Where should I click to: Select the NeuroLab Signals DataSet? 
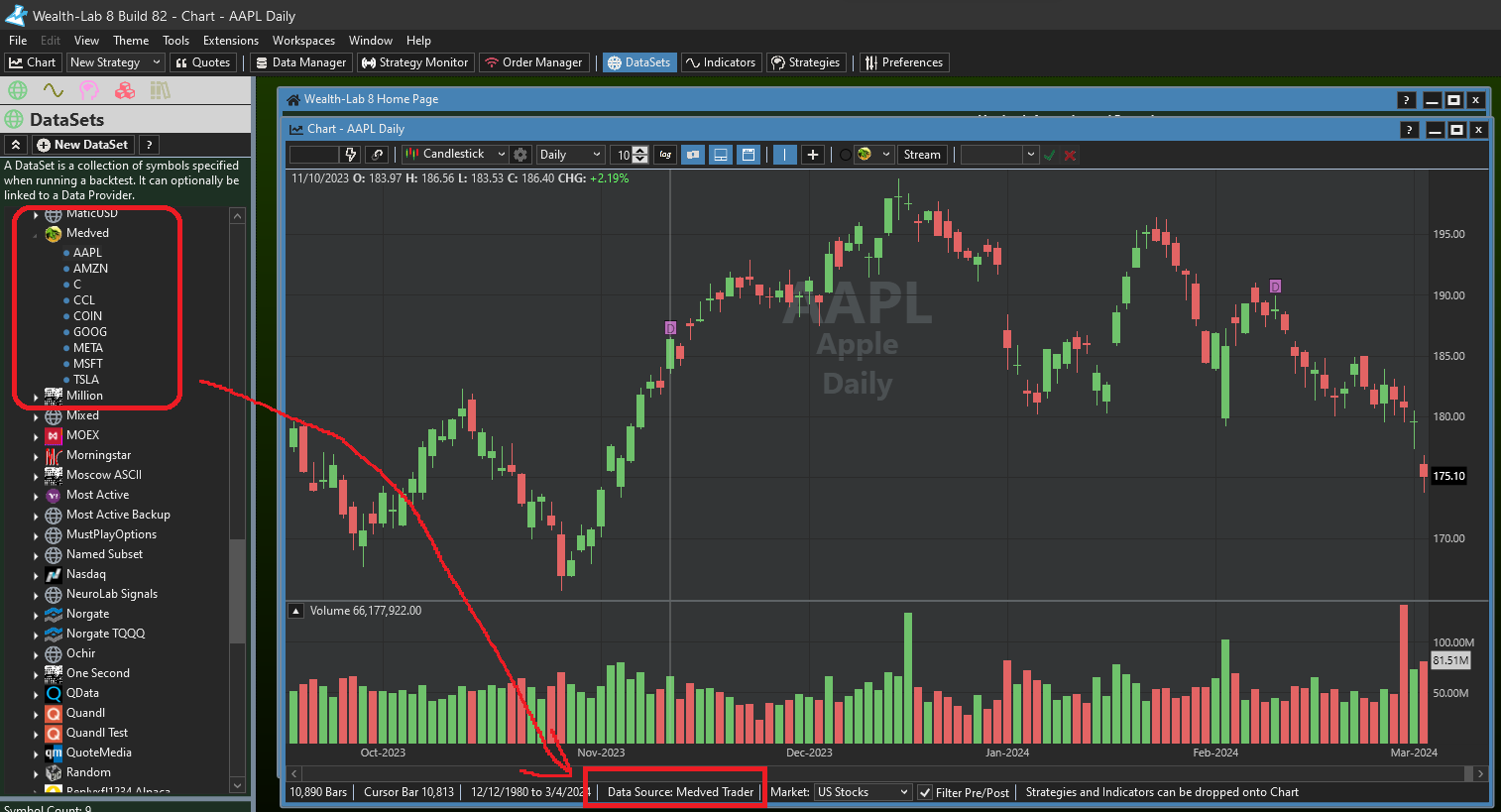112,594
